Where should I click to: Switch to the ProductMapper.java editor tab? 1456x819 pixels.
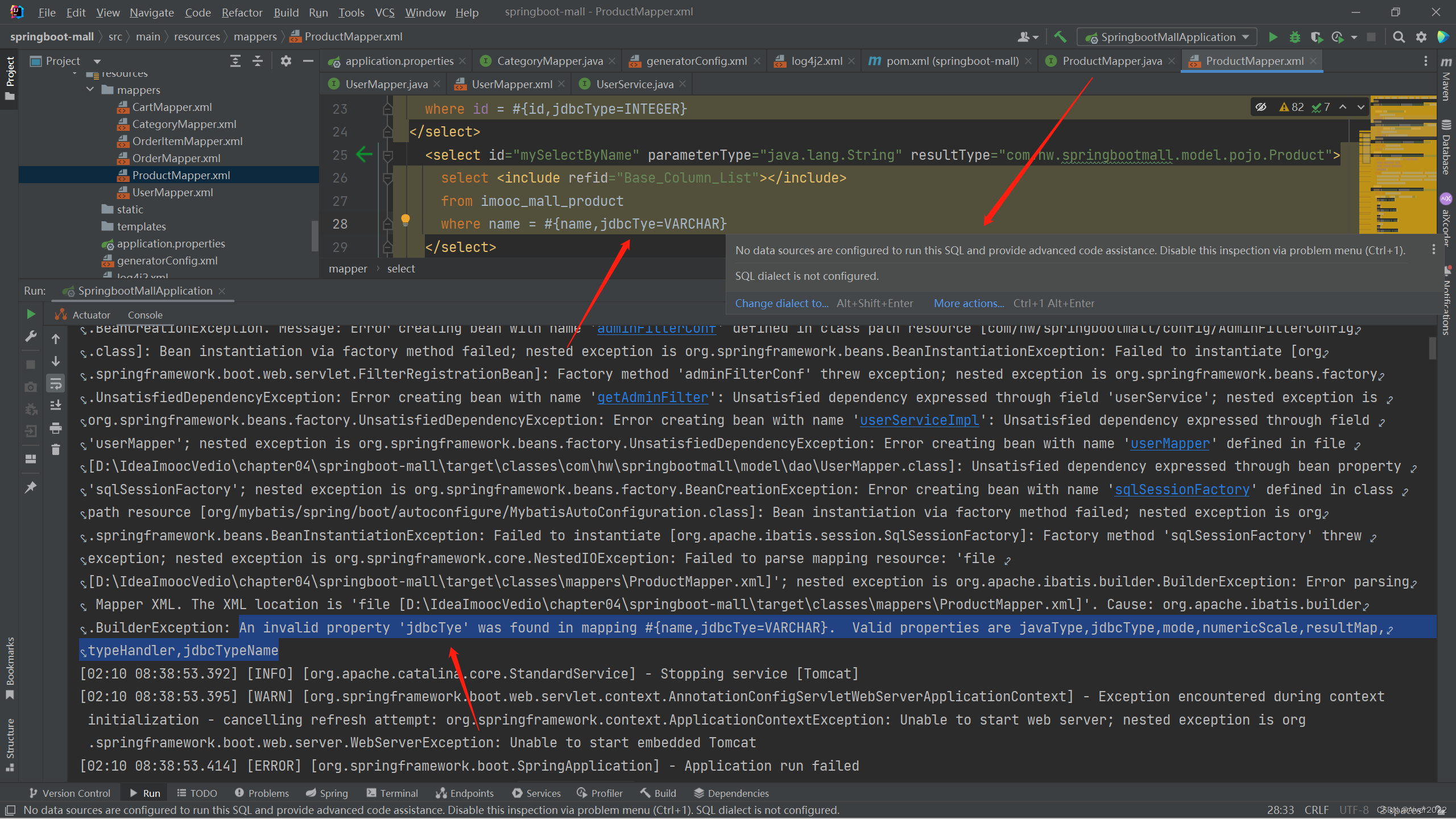(1111, 61)
